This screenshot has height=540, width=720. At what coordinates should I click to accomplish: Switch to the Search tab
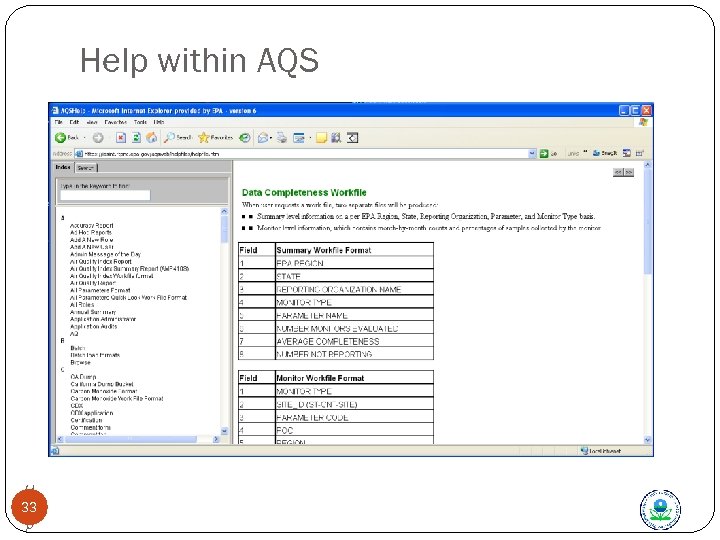(86, 168)
